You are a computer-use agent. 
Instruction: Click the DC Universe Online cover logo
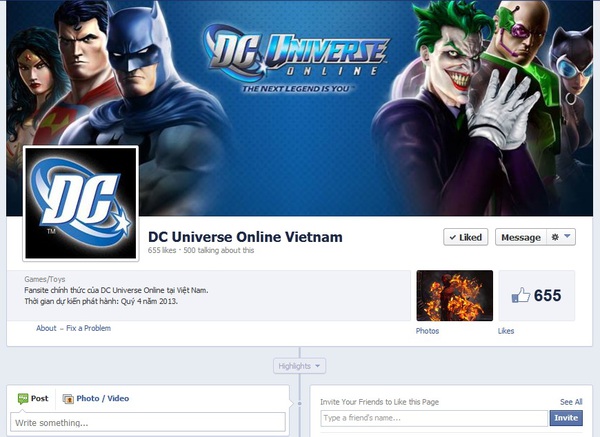click(295, 58)
